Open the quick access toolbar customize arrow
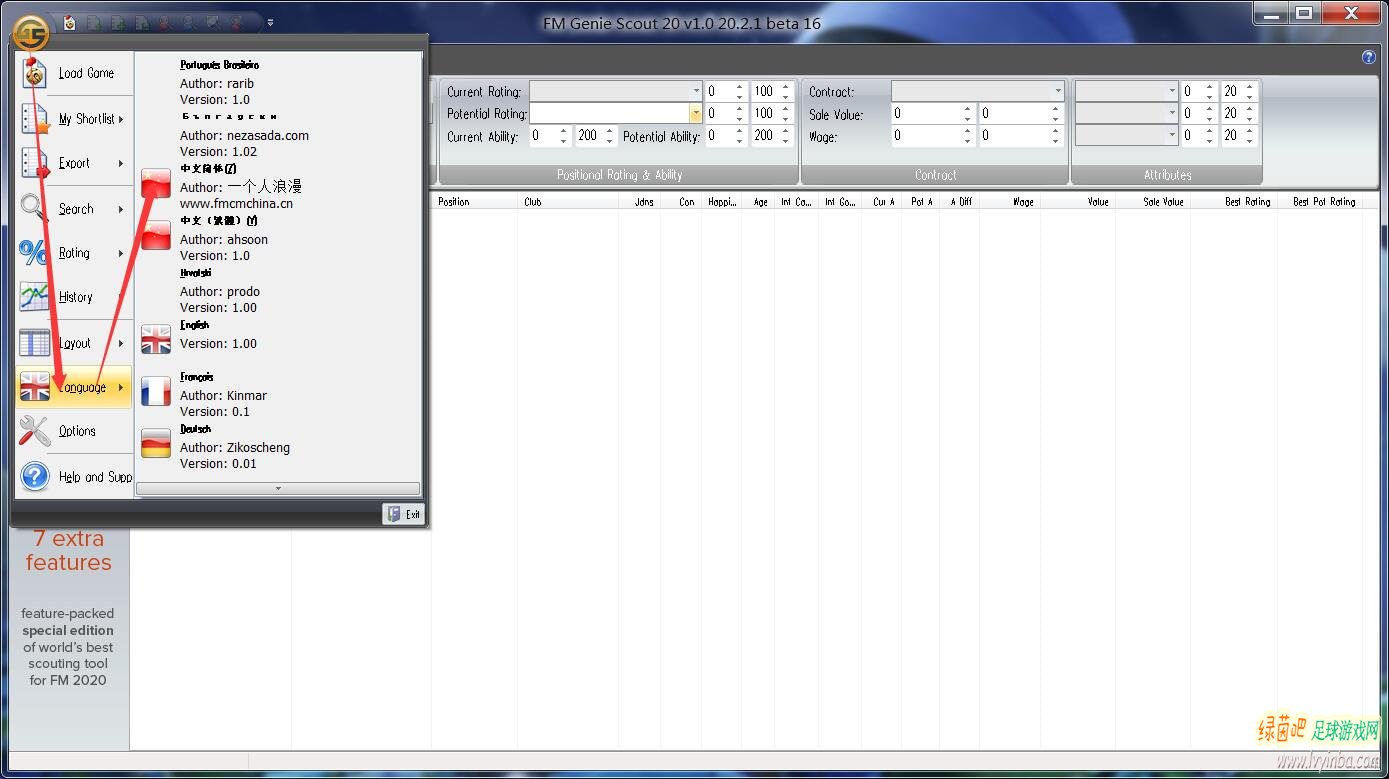The image size is (1389, 779). point(271,22)
